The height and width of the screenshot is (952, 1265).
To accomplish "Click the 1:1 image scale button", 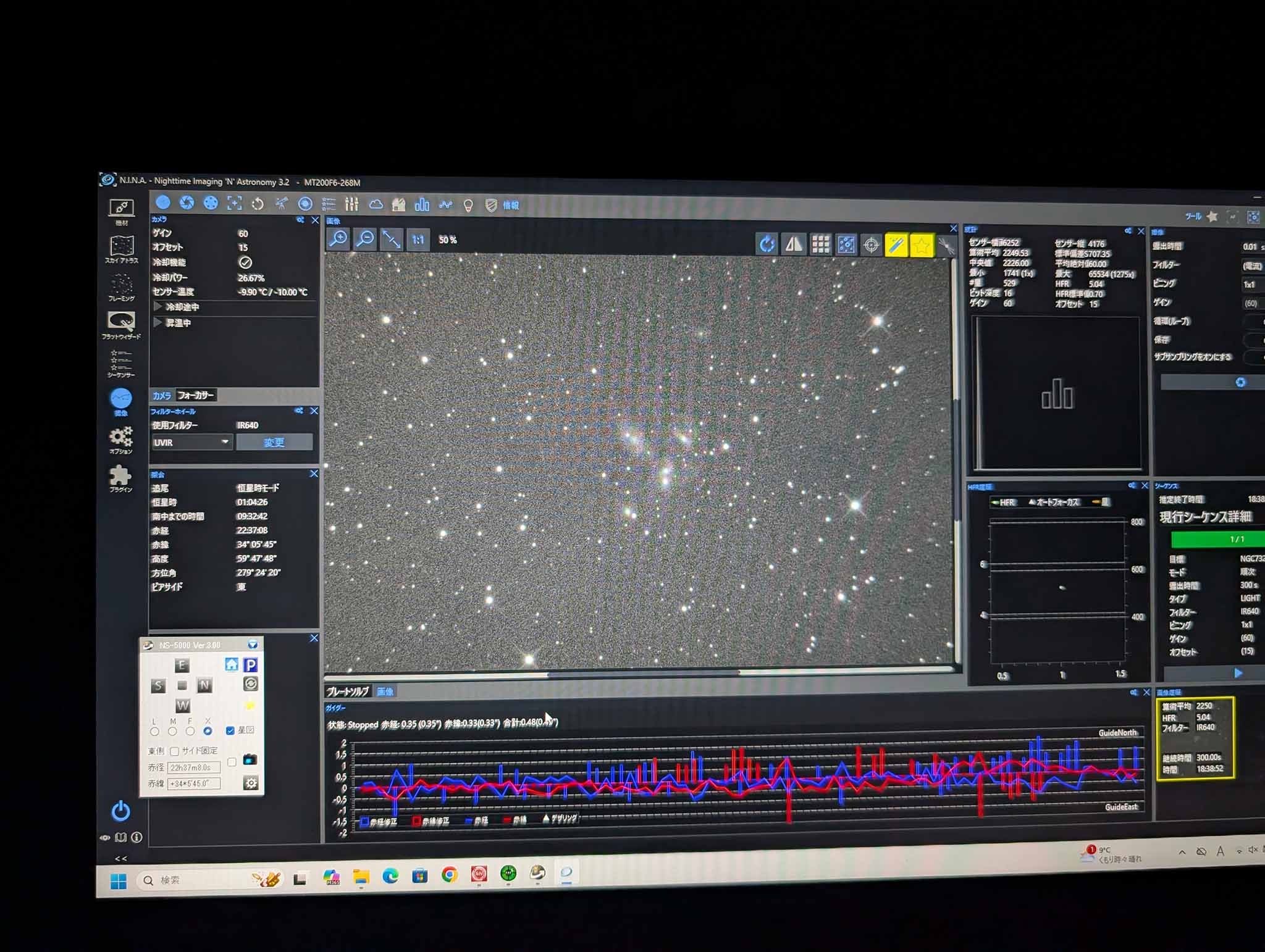I will coord(418,240).
